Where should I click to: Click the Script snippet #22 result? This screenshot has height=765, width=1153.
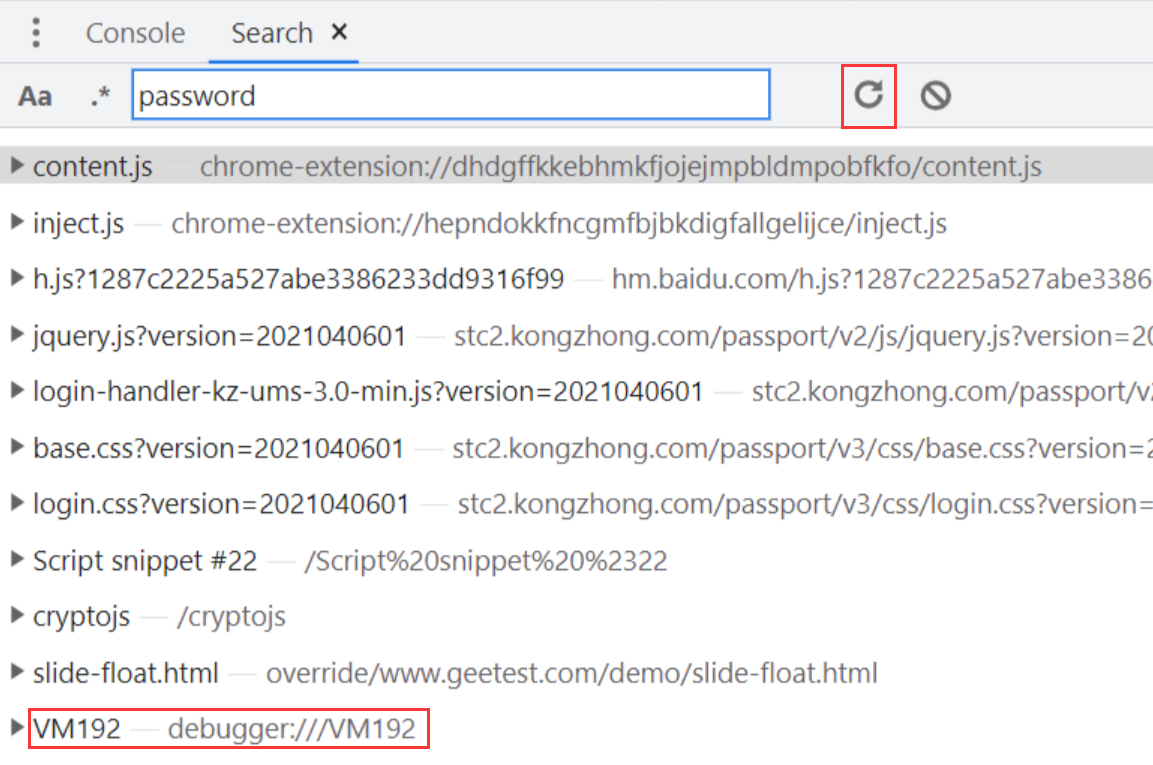point(145,560)
